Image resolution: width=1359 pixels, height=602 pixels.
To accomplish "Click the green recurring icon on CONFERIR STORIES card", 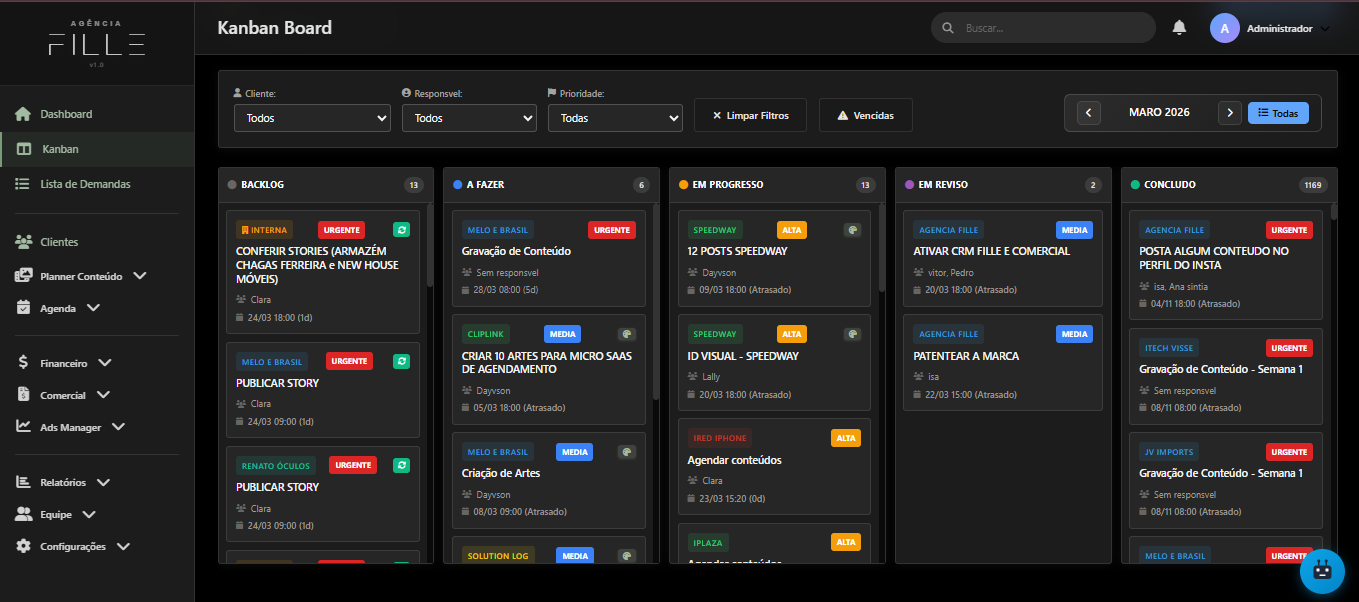I will (x=401, y=230).
